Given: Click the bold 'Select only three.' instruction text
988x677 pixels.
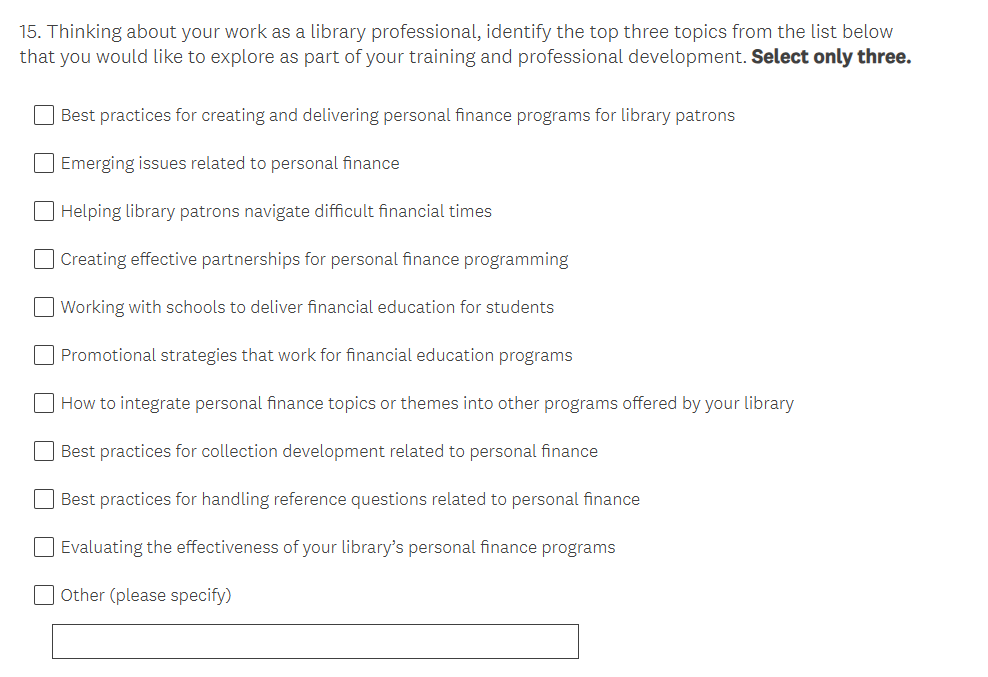Looking at the screenshot, I should pos(831,56).
